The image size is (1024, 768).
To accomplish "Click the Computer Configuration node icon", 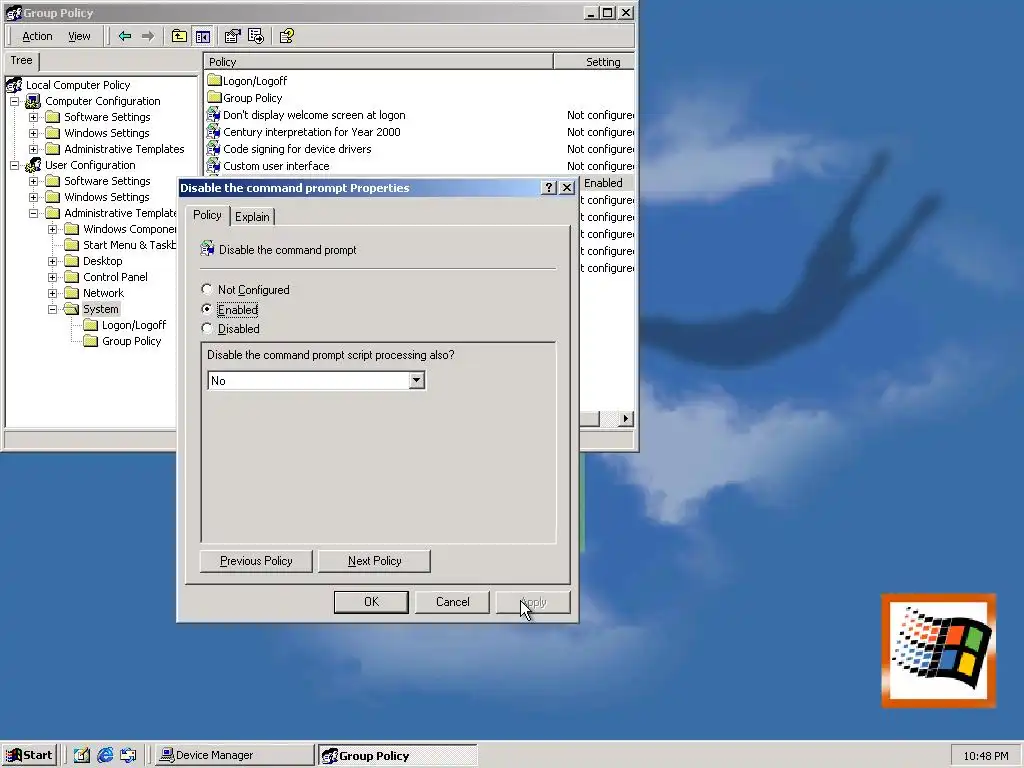I will point(33,101).
